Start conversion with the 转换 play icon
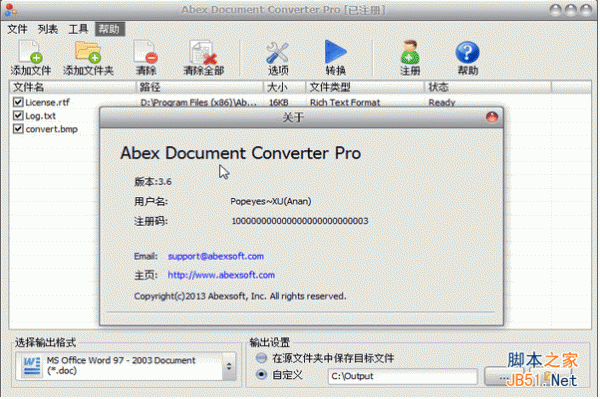This screenshot has height=399, width=600. [x=336, y=52]
